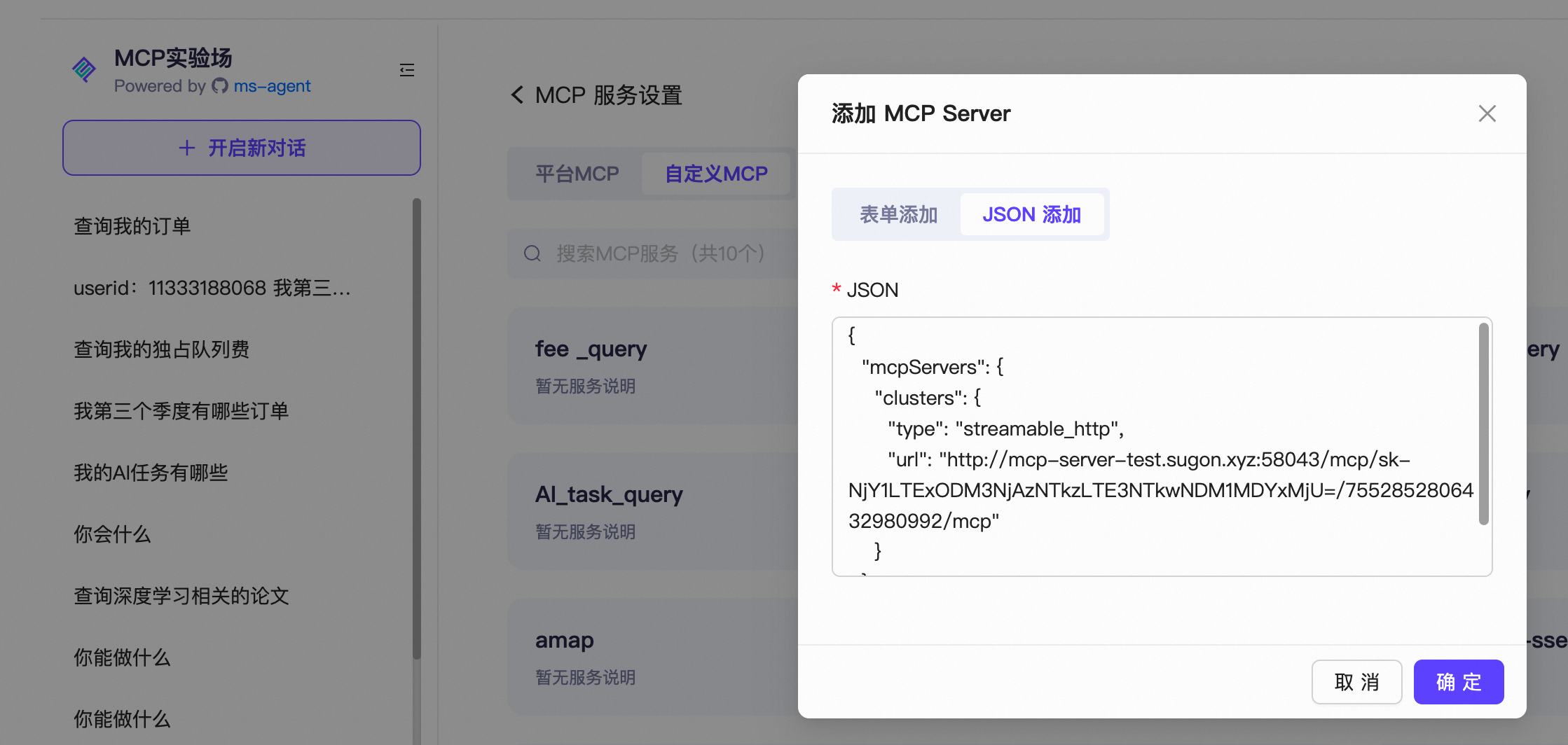Select the 自定义MCP tab
This screenshot has height=745, width=1568.
point(716,174)
